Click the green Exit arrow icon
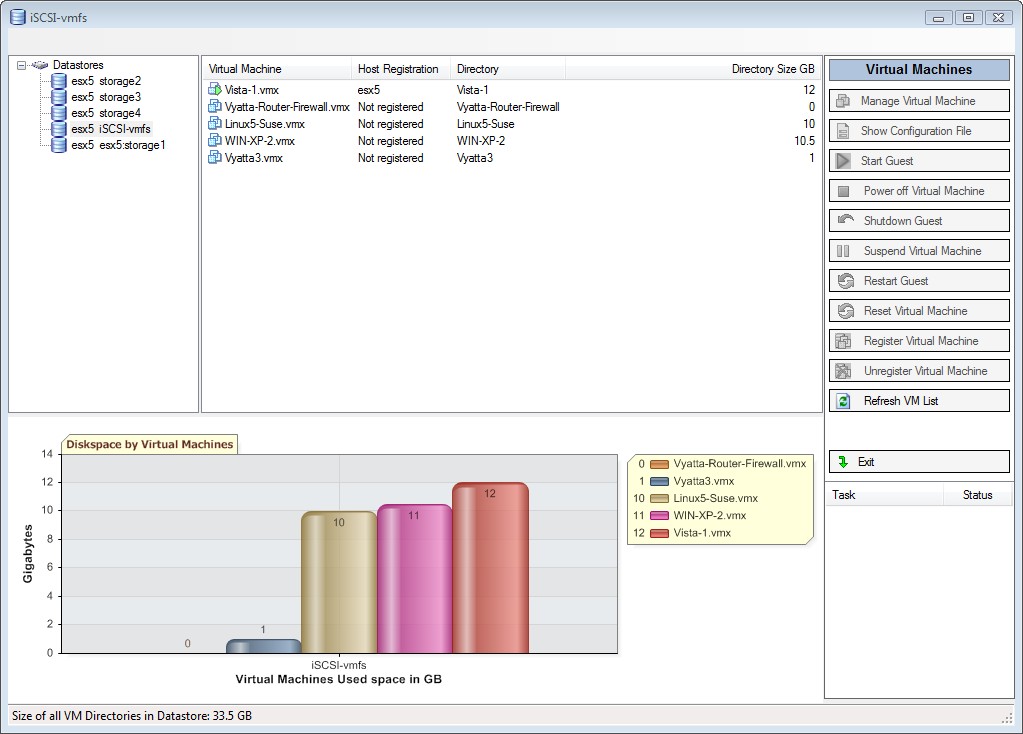This screenshot has width=1023, height=734. (844, 462)
